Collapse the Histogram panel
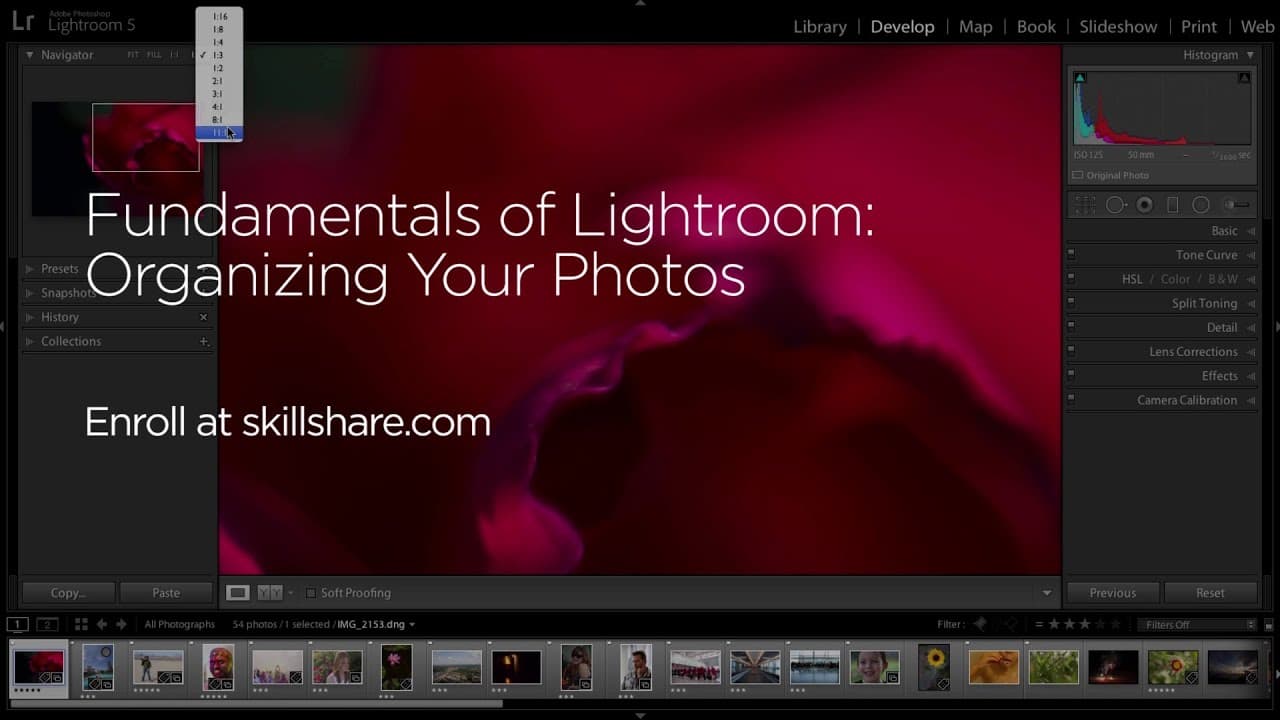This screenshot has width=1280, height=720. pyautogui.click(x=1250, y=55)
